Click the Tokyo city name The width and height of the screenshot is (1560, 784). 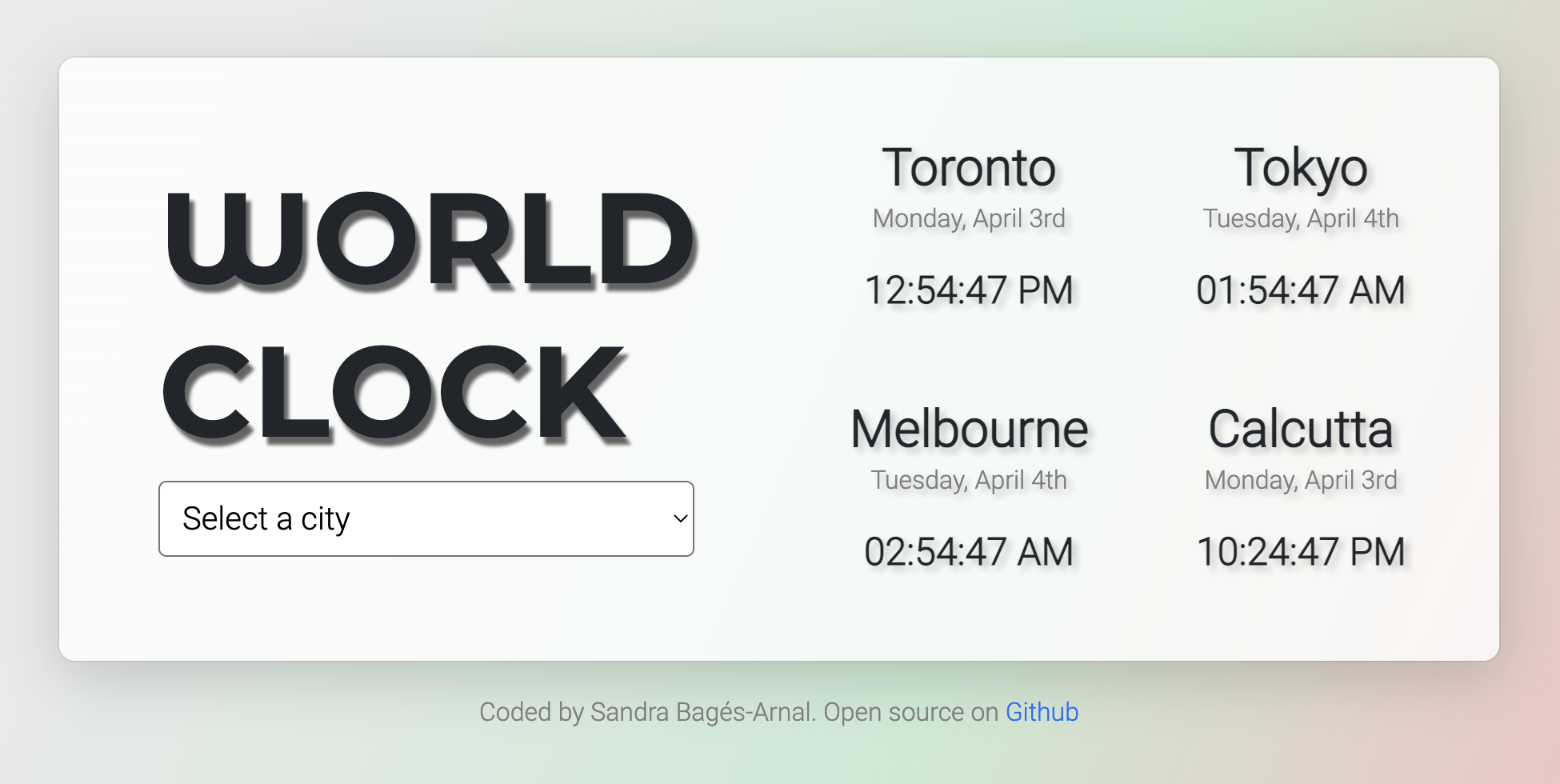click(1300, 168)
